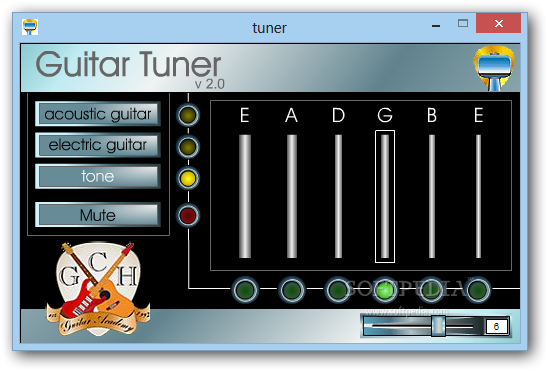Close the tuner window
The height and width of the screenshot is (371, 548).
pos(498,23)
